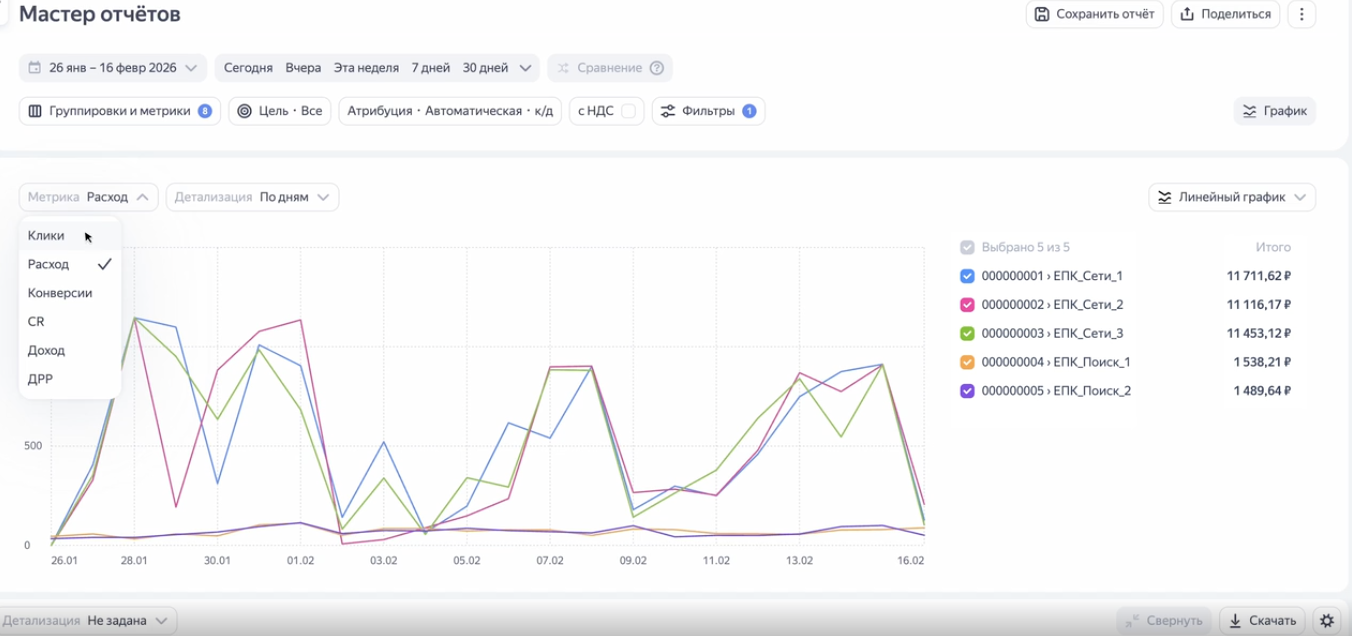Click the help icon beside Сравнение
Viewport: 1352px width, 636px height.
pyautogui.click(x=657, y=68)
